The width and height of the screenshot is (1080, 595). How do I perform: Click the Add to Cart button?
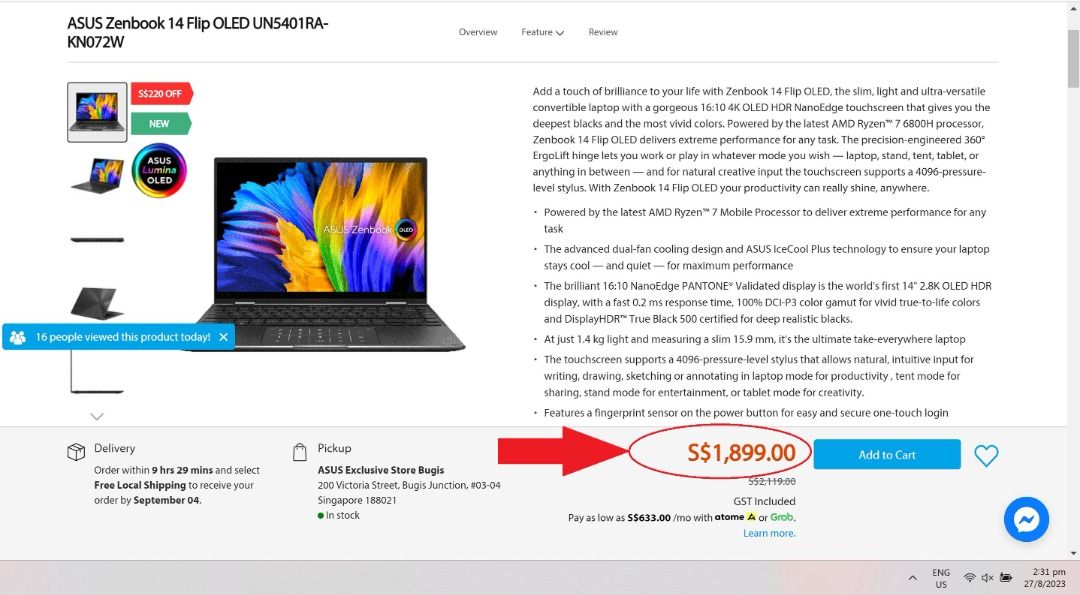[x=886, y=455]
